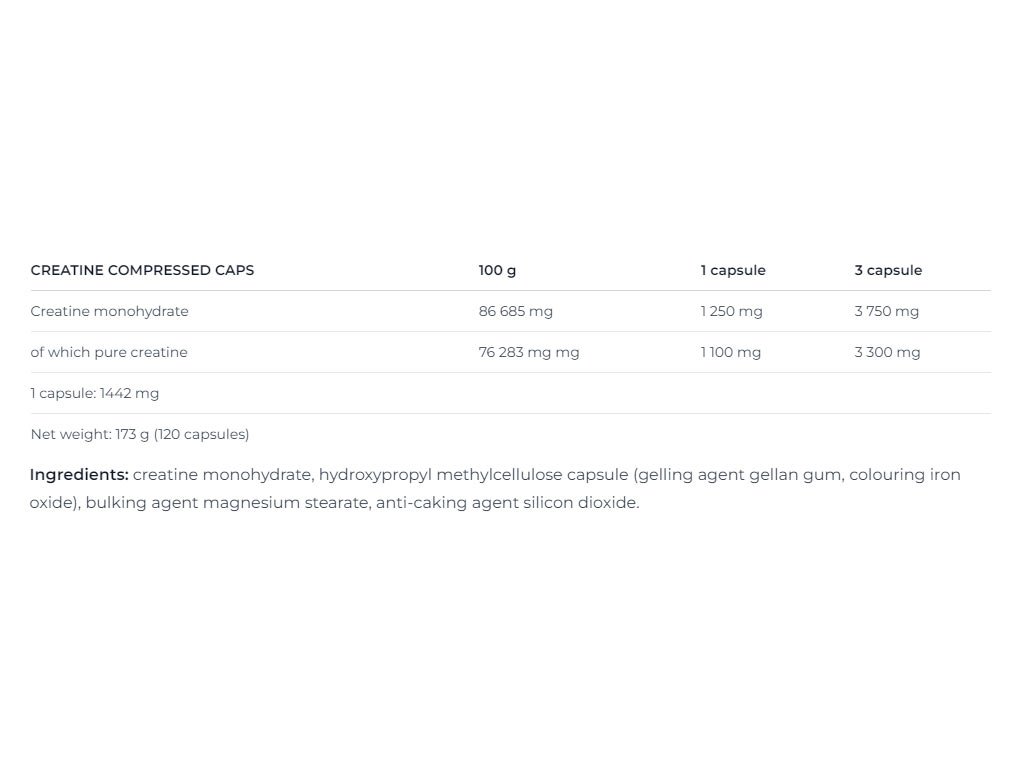1024x768 pixels.
Task: Click the 76 283 mg mg value
Action: (528, 353)
